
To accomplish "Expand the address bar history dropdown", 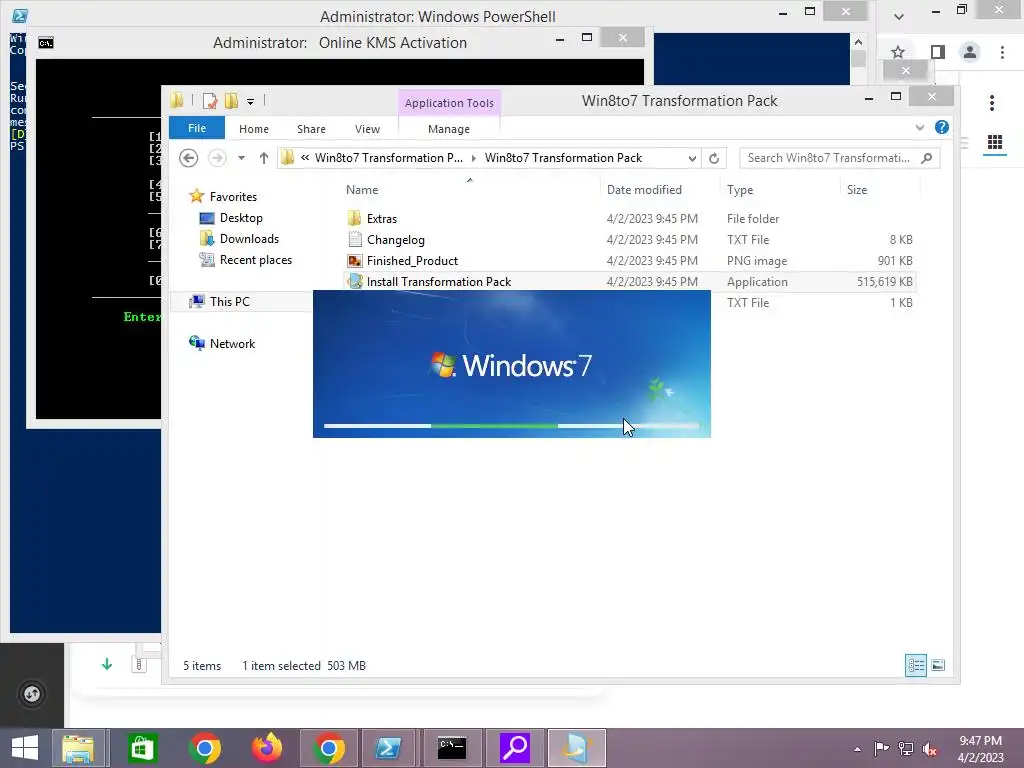I will click(692, 158).
